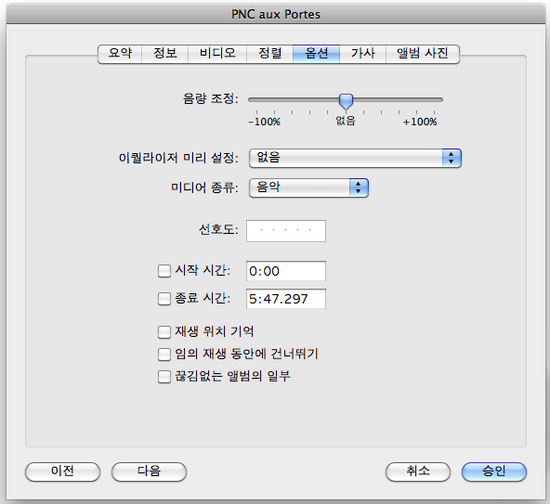
Task: Click the 다음 button
Action: tap(149, 471)
